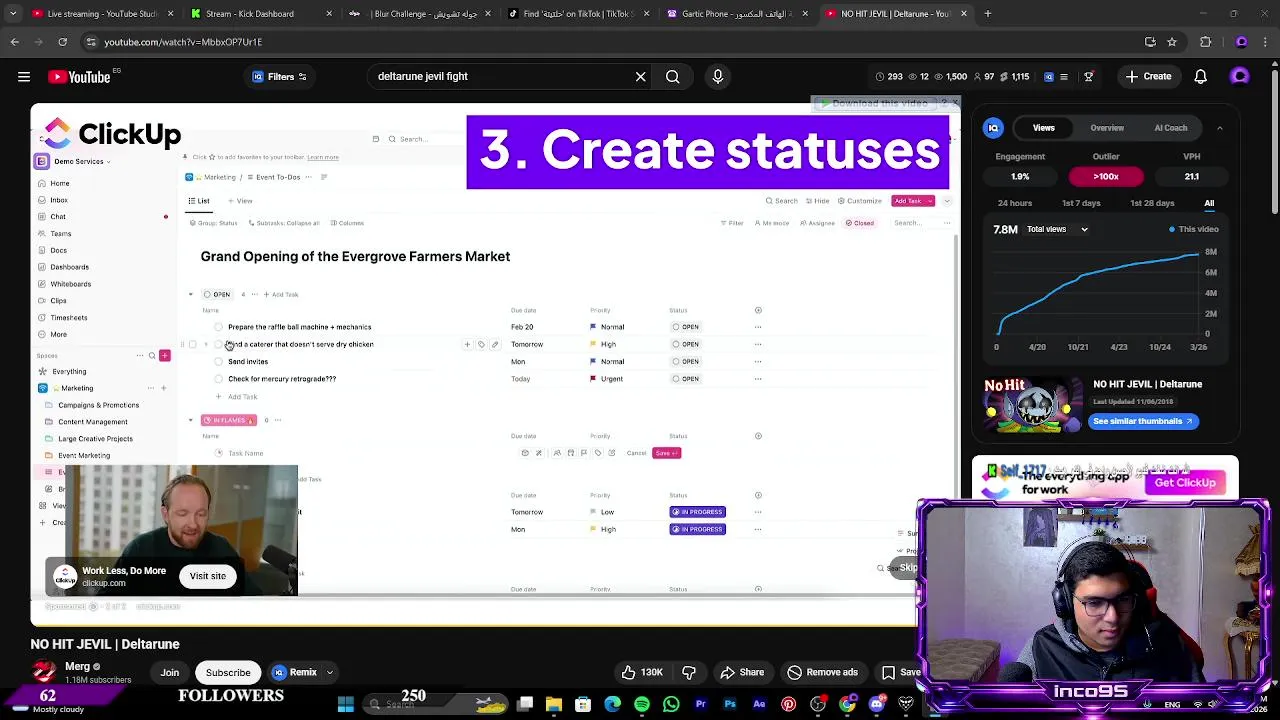Switch to the Blur Challenge browser tab
Screen dimensions: 1280x720
(x=420, y=14)
